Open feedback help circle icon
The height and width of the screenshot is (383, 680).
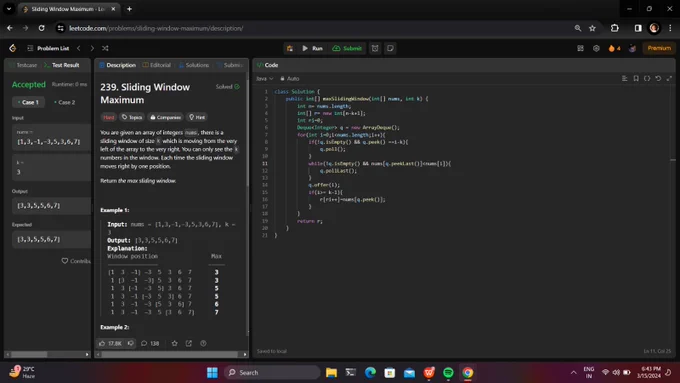[203, 343]
